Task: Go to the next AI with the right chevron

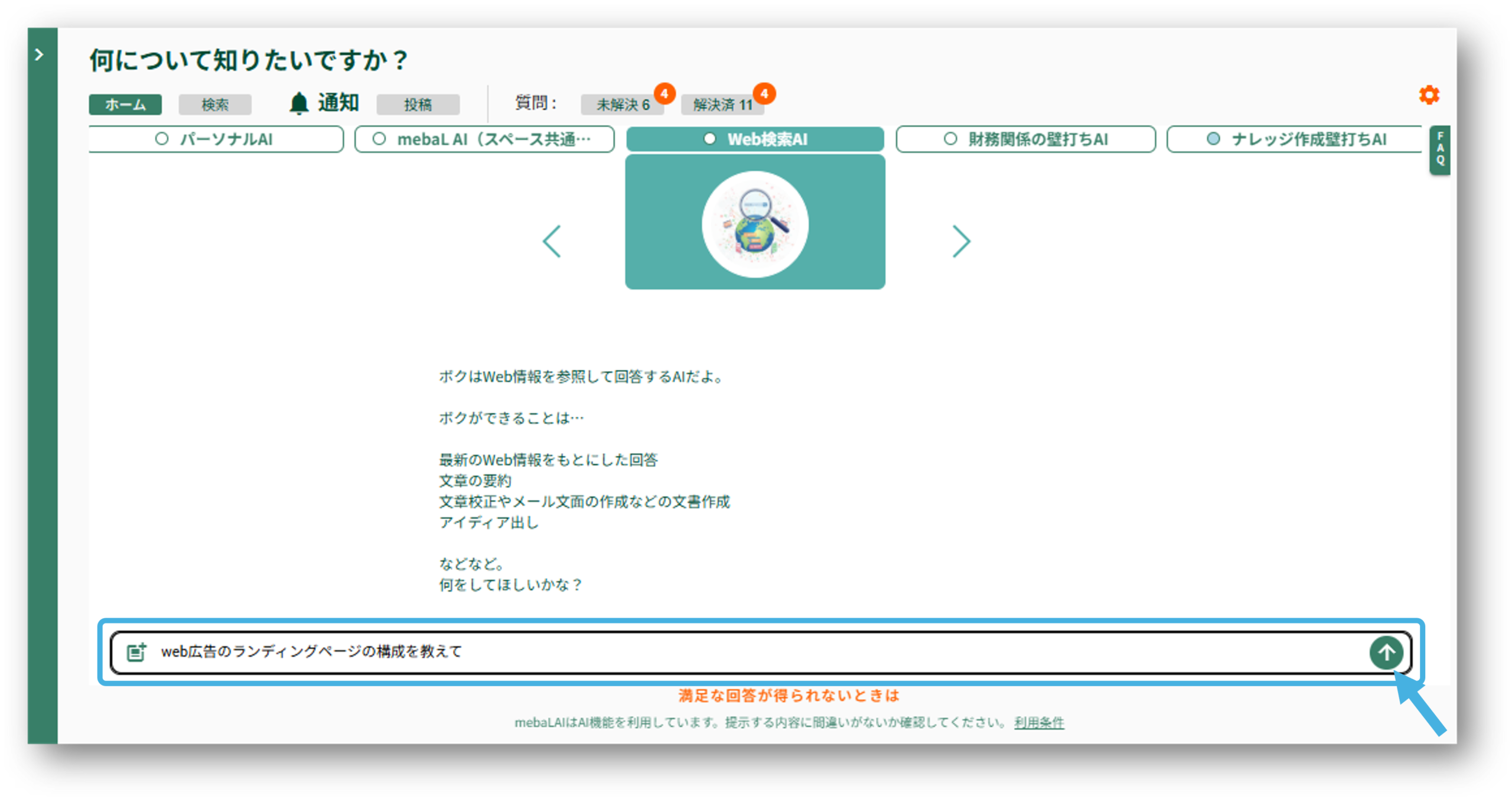Action: (x=961, y=241)
